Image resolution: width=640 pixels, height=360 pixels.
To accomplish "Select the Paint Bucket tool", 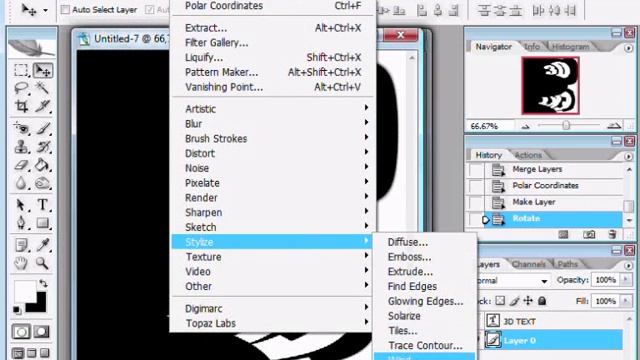I will coord(42,165).
